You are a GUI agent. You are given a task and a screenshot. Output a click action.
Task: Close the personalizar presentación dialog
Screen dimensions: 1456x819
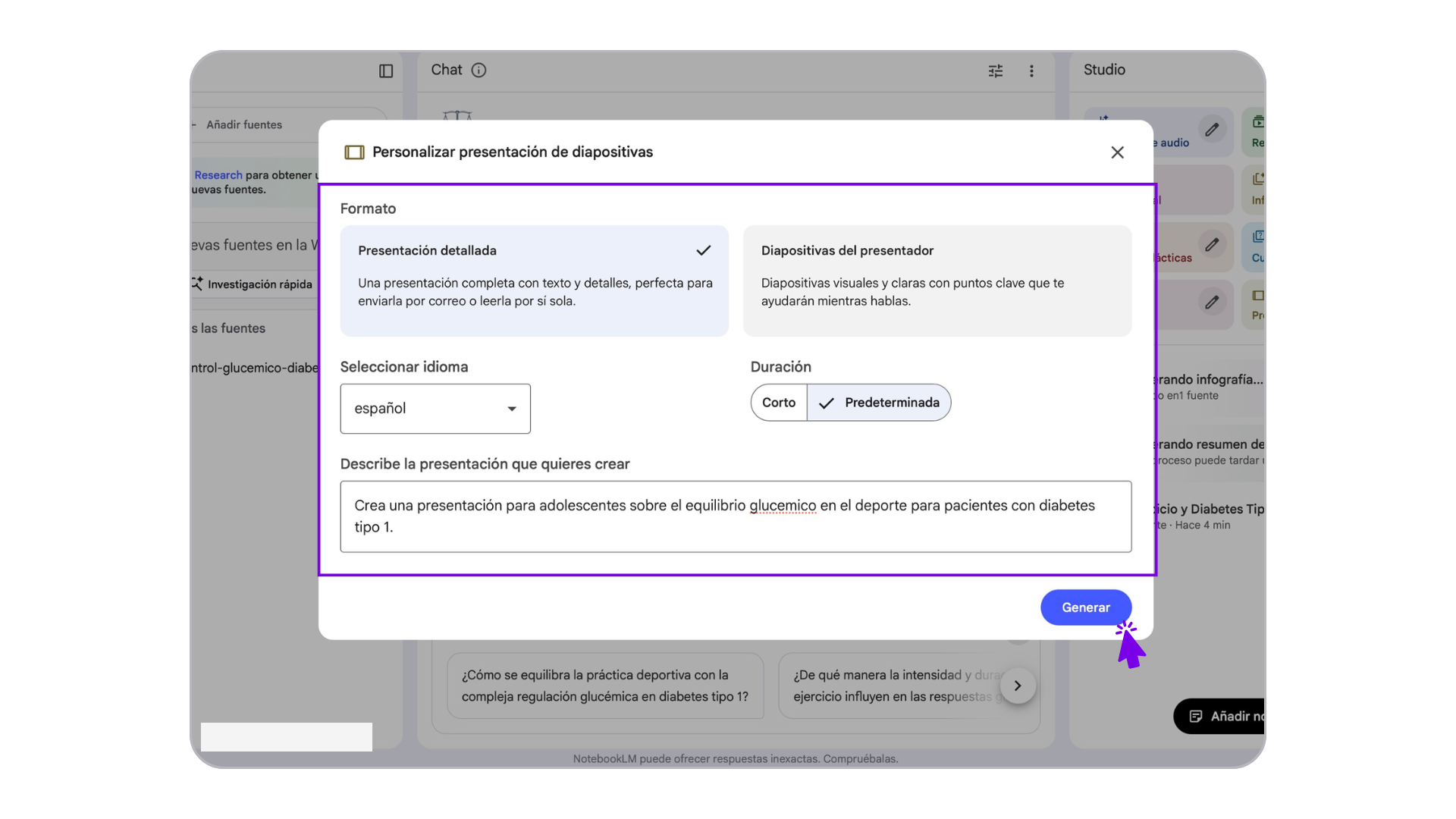click(1117, 152)
